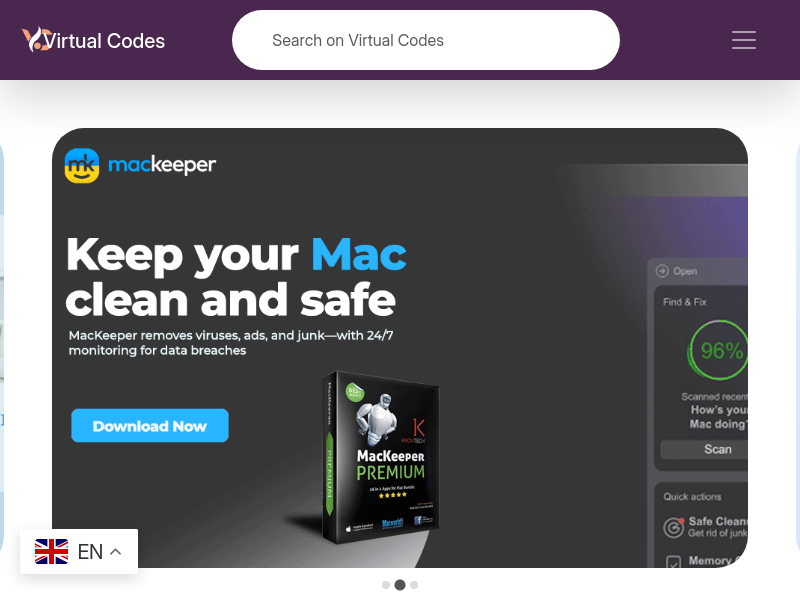
Task: Click the UK flag icon
Action: (51, 552)
